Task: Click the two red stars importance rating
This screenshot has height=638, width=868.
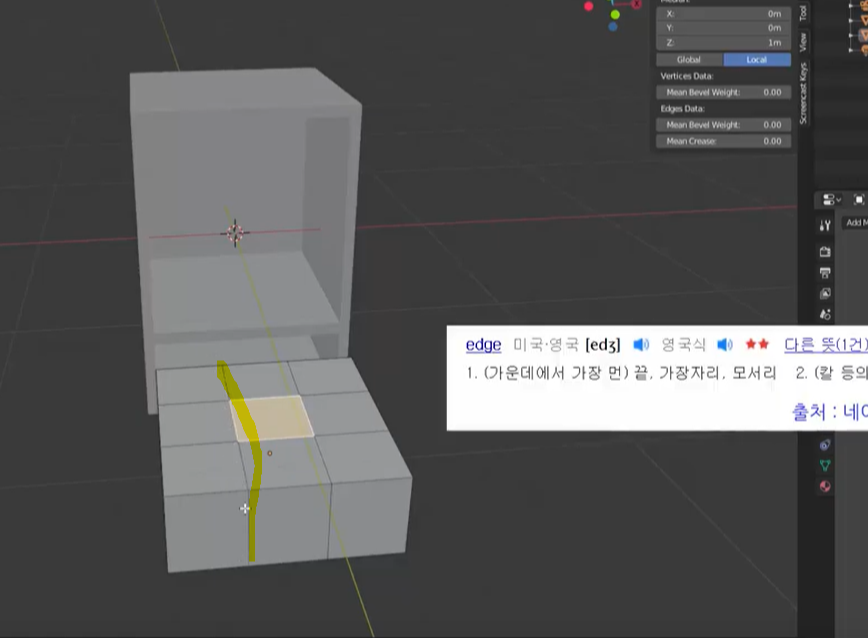Action: [757, 345]
